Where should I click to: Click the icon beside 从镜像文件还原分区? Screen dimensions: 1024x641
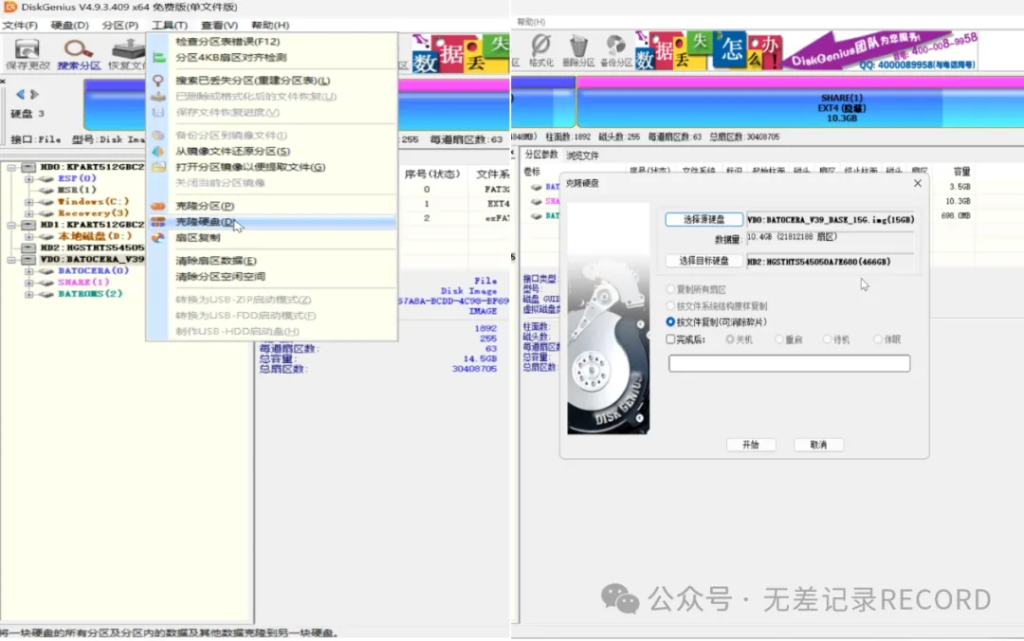pos(159,151)
